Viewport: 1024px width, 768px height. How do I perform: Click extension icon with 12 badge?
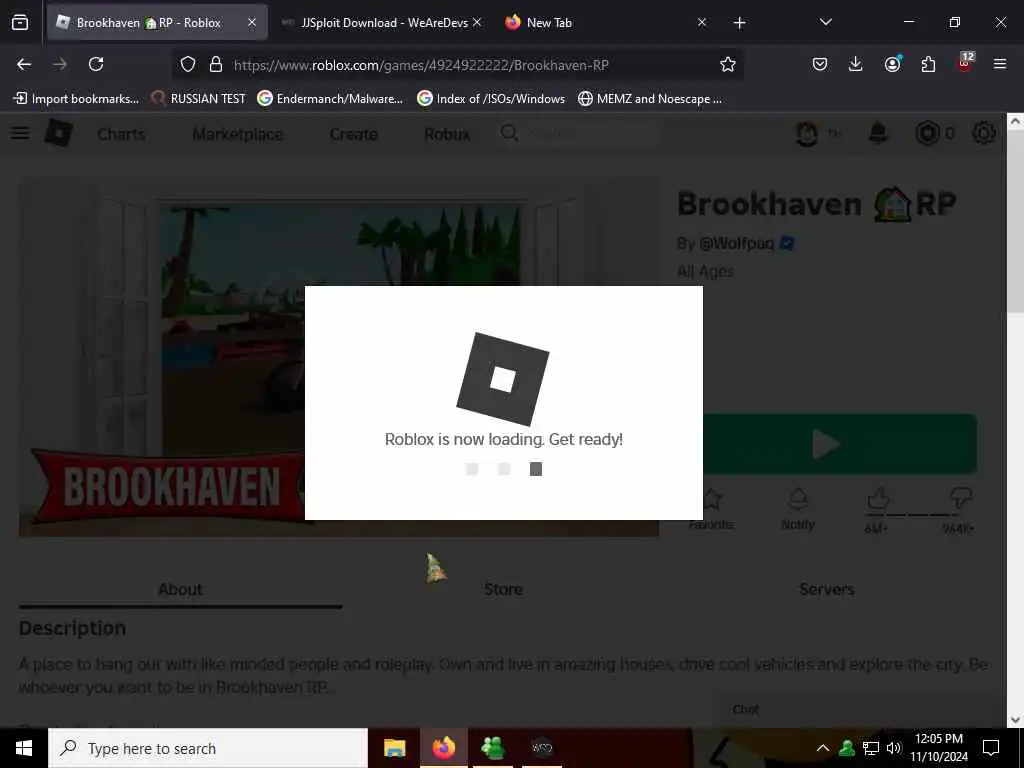click(965, 62)
